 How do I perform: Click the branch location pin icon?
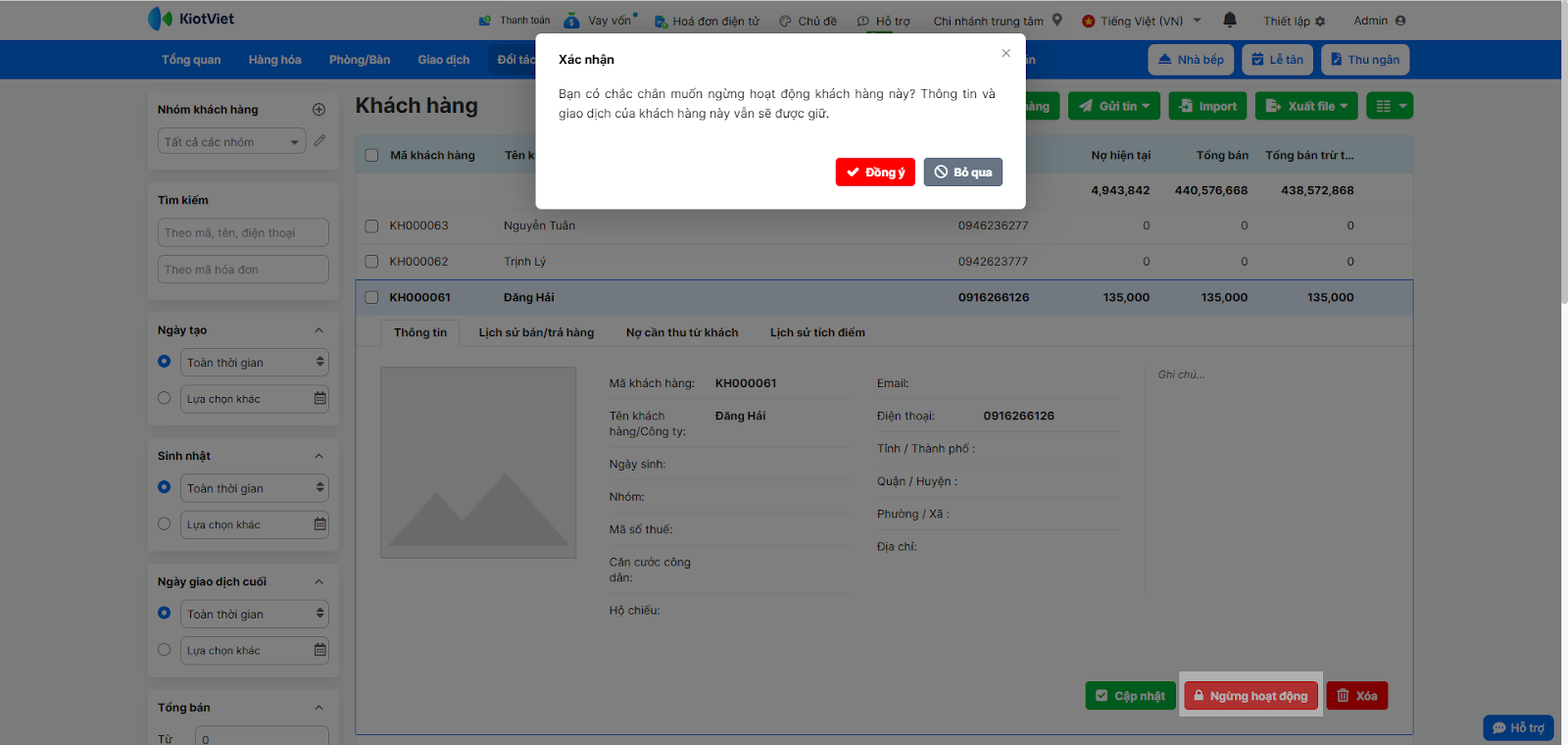click(1056, 20)
